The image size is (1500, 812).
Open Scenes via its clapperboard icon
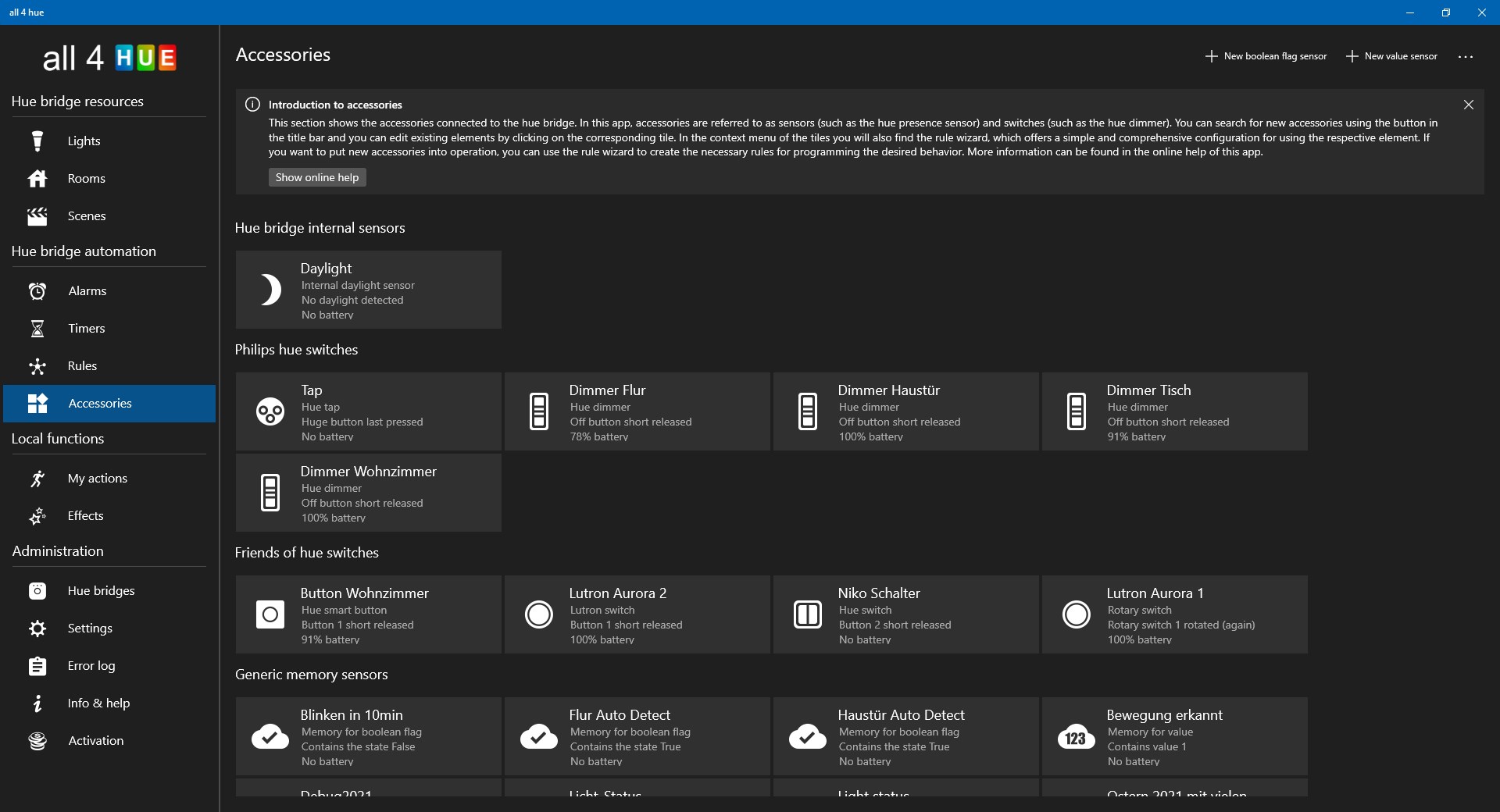[x=37, y=215]
